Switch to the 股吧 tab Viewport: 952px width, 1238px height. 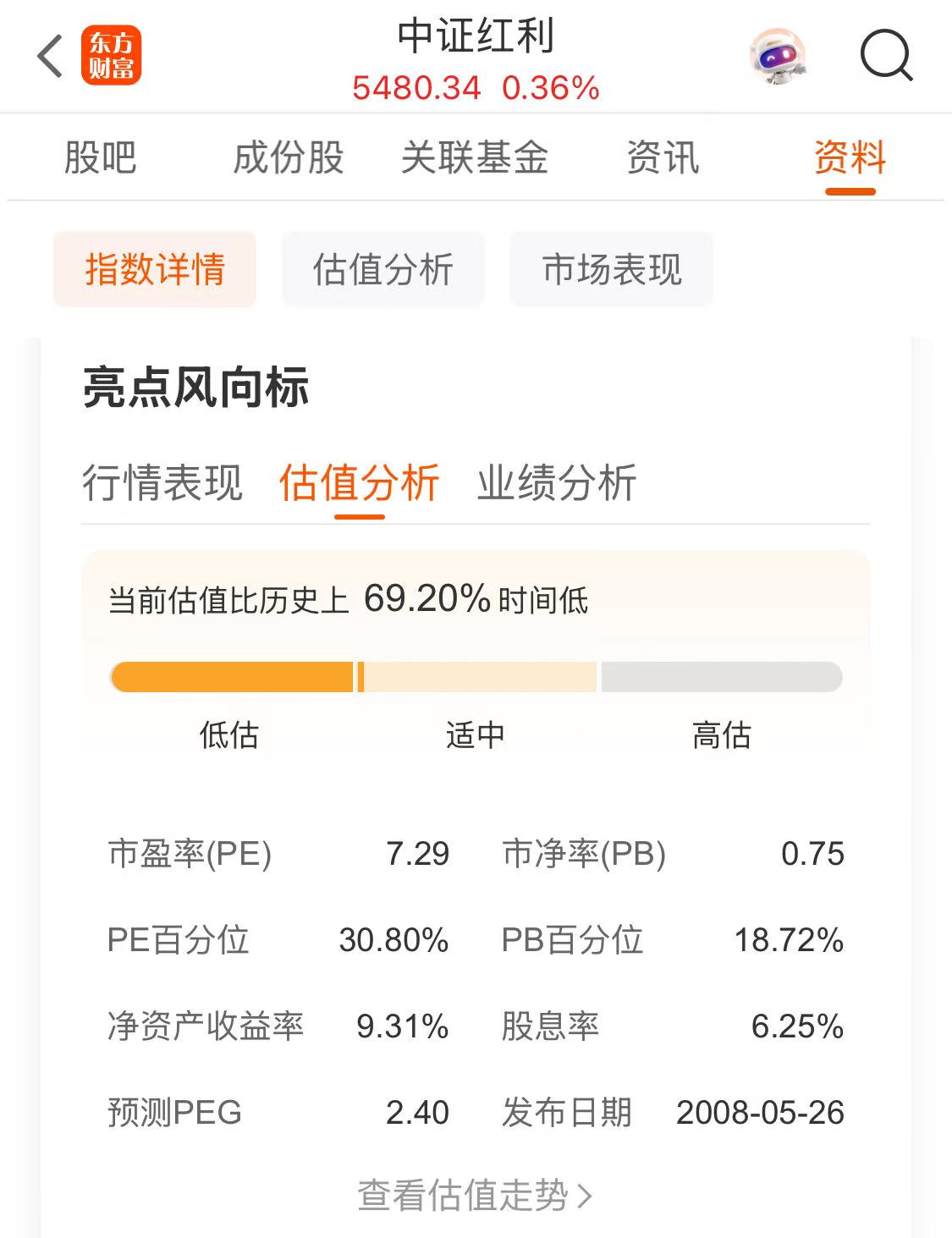(100, 157)
